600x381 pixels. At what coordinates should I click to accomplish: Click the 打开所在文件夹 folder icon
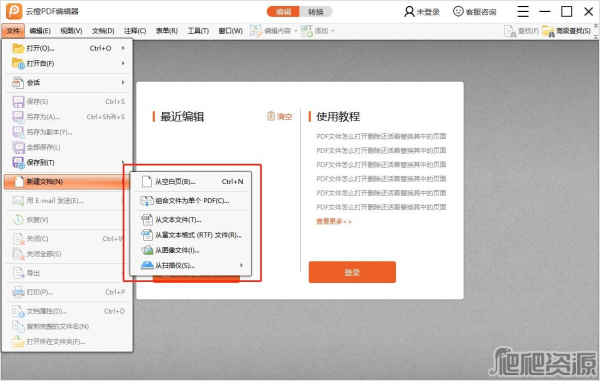[18, 342]
